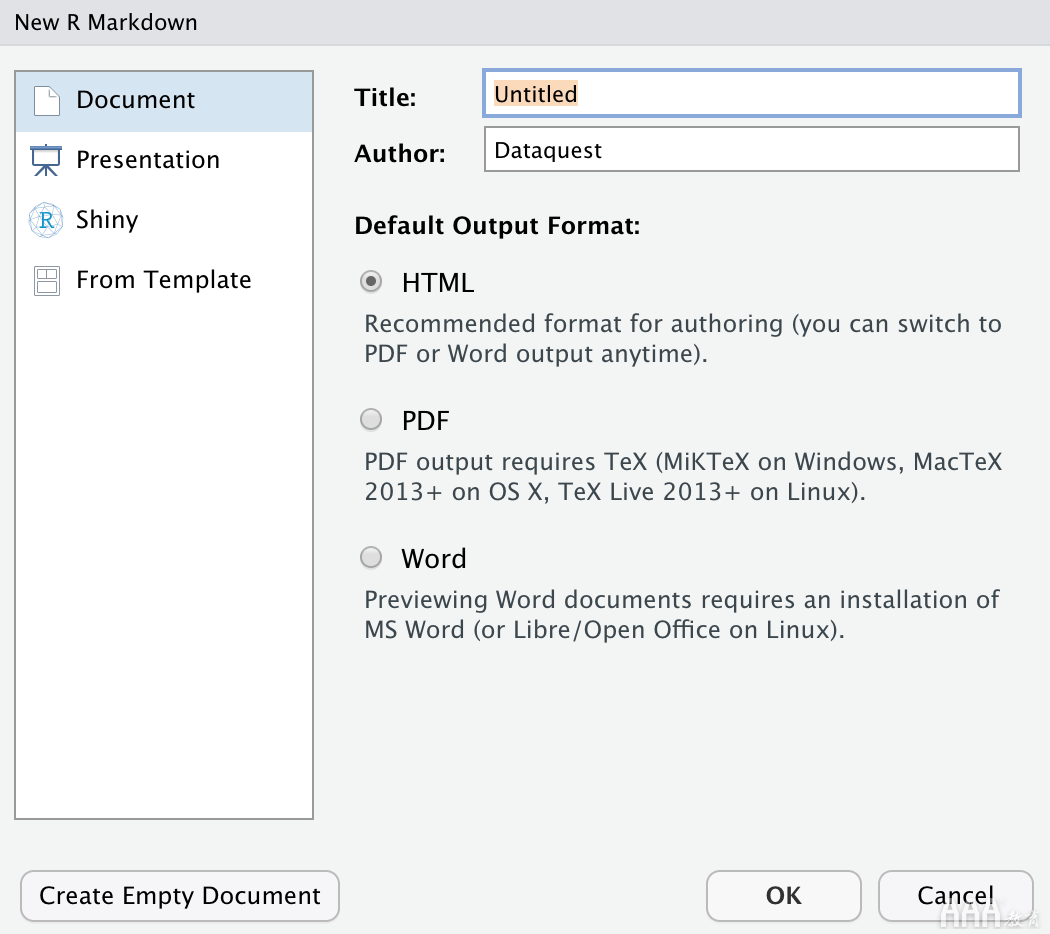Choose the PDF output radio button
Viewport: 1050px width, 934px height.
click(x=371, y=420)
